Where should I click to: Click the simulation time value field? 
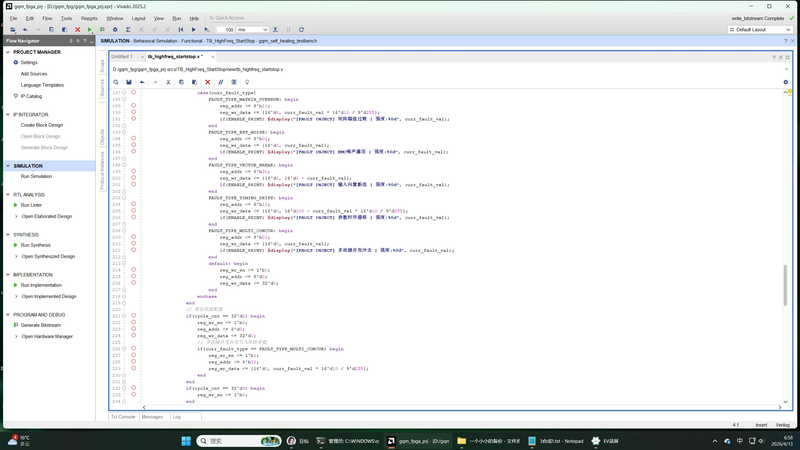coord(227,30)
